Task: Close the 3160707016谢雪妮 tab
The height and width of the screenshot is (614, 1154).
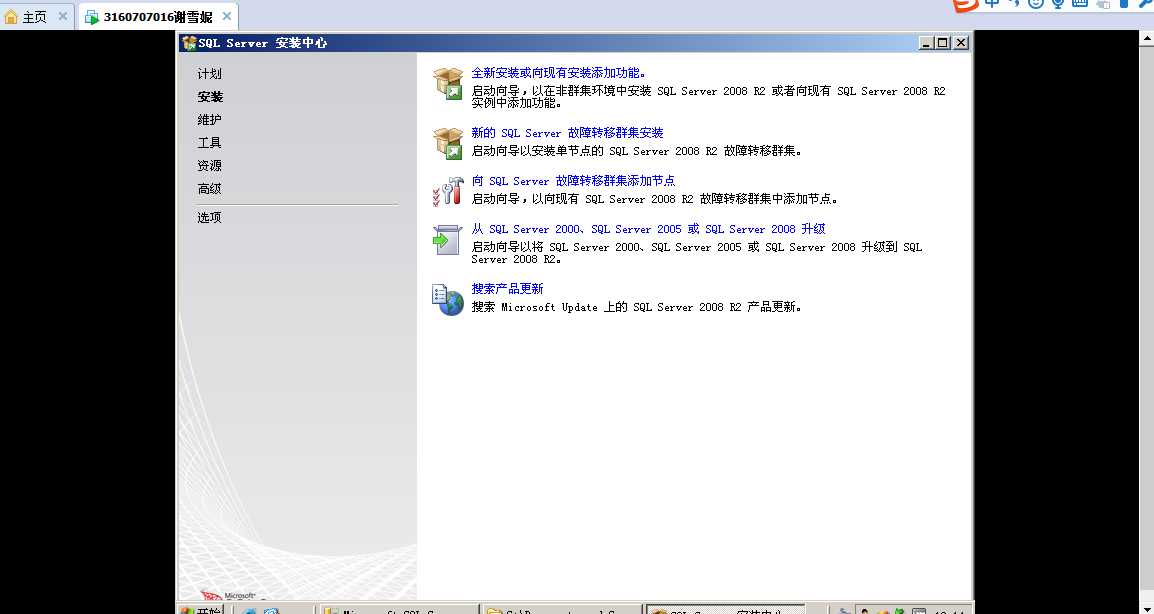Action: (227, 16)
